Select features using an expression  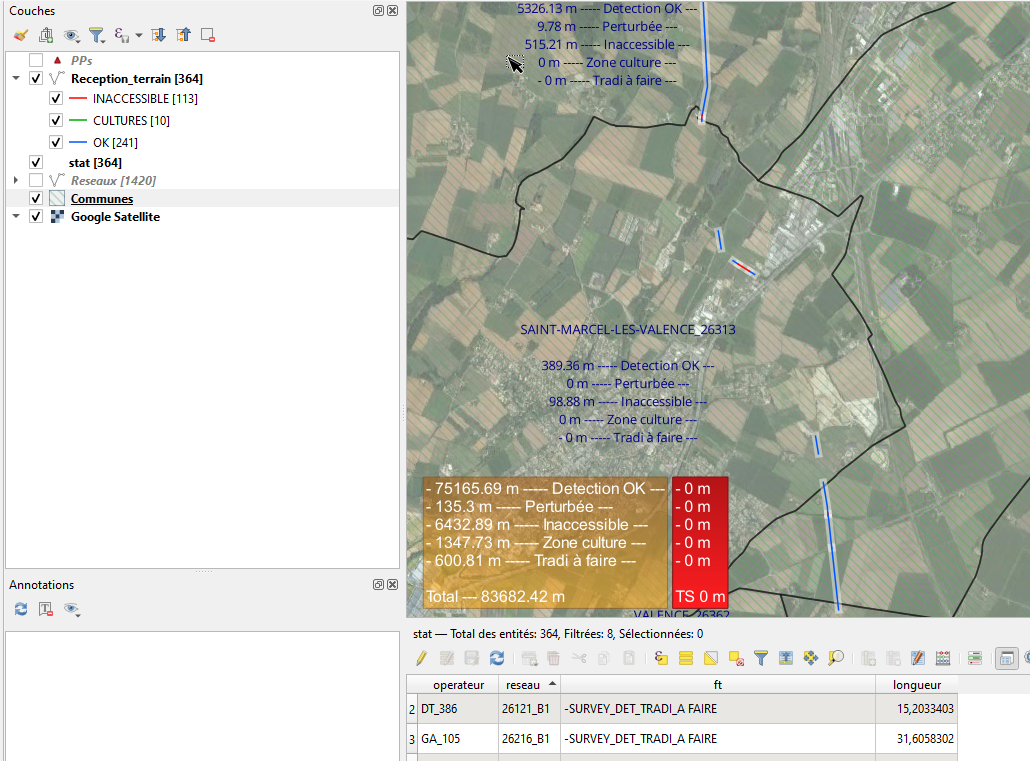point(661,658)
